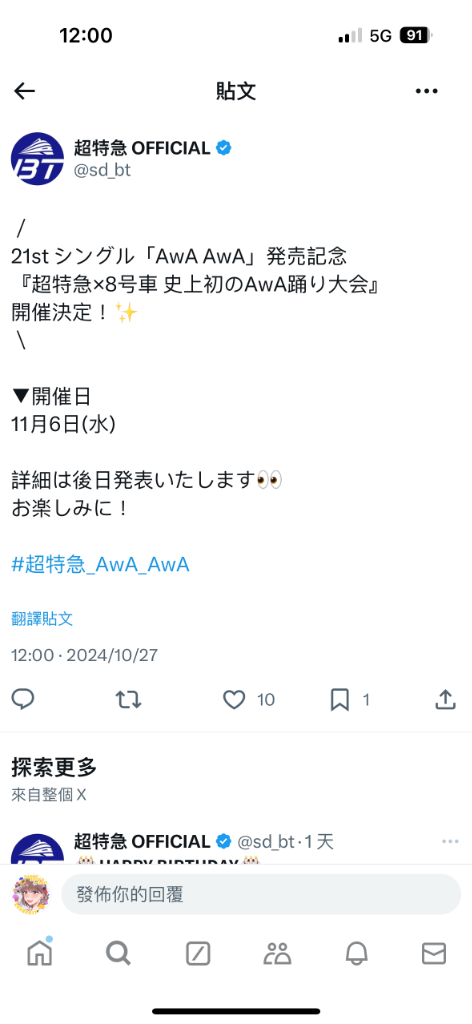The height and width of the screenshot is (1024, 472).
Task: Open the Search tab
Action: click(x=118, y=954)
